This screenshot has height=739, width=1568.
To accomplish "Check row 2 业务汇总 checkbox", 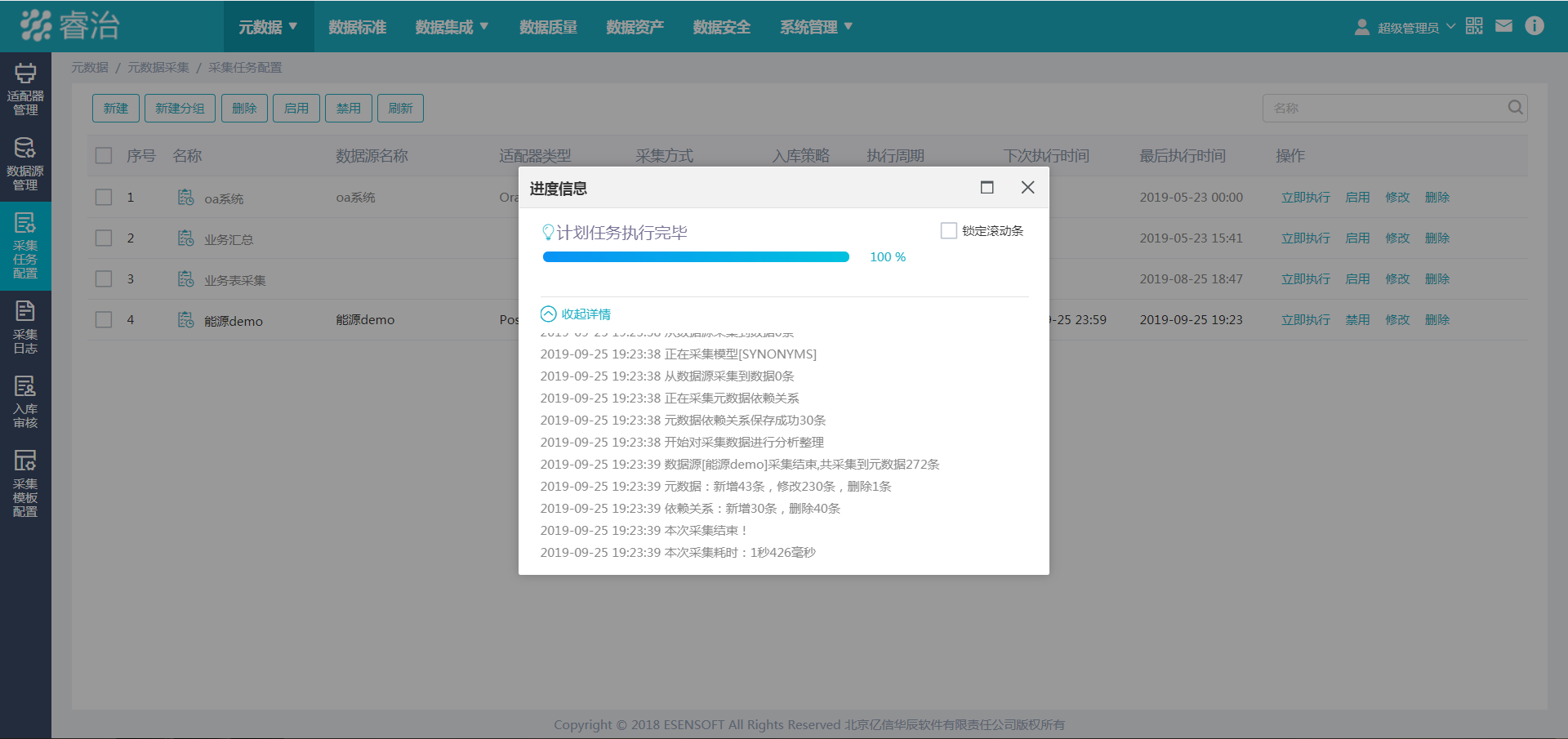I will (x=104, y=238).
